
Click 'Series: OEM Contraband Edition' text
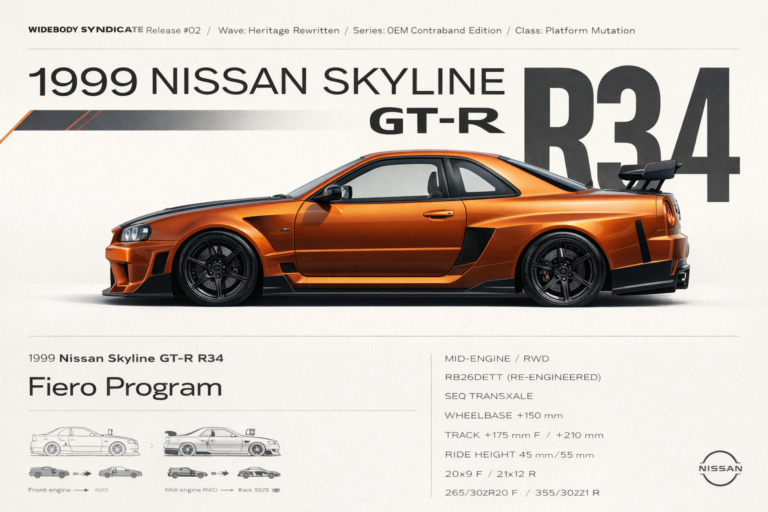click(427, 30)
